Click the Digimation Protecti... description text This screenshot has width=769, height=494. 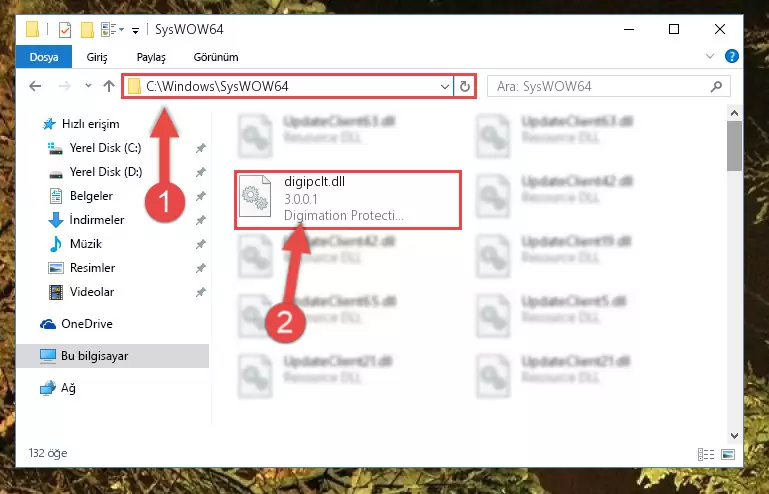pos(343,215)
